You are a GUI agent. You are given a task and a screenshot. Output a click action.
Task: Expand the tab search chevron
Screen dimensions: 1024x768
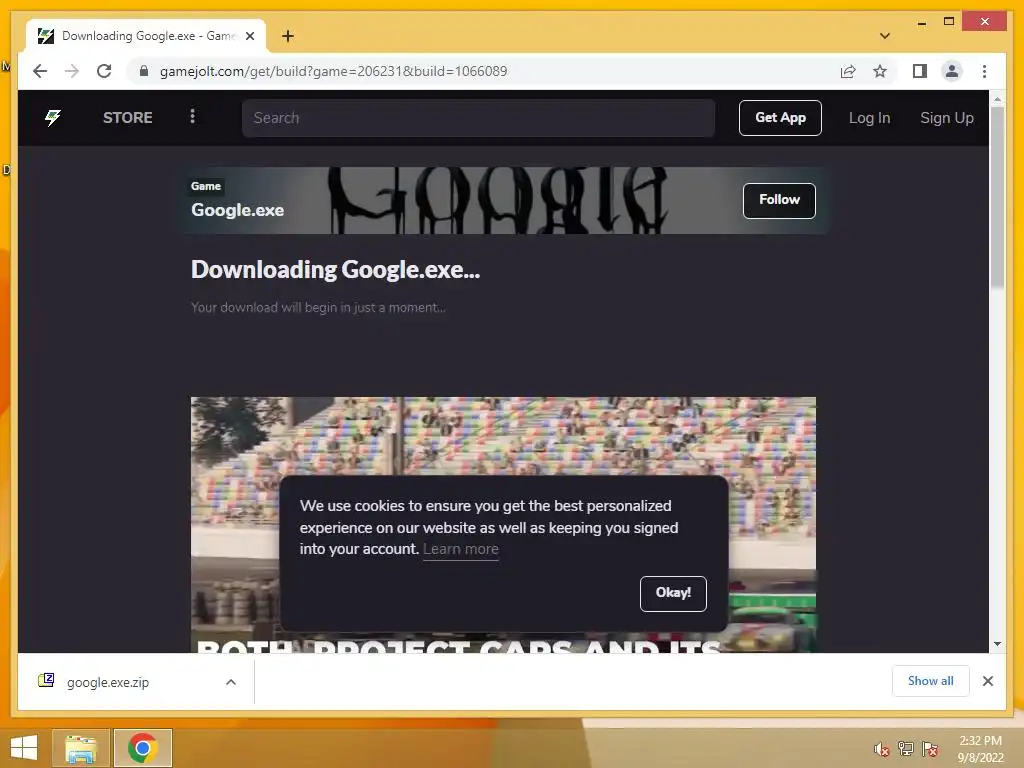[x=885, y=36]
